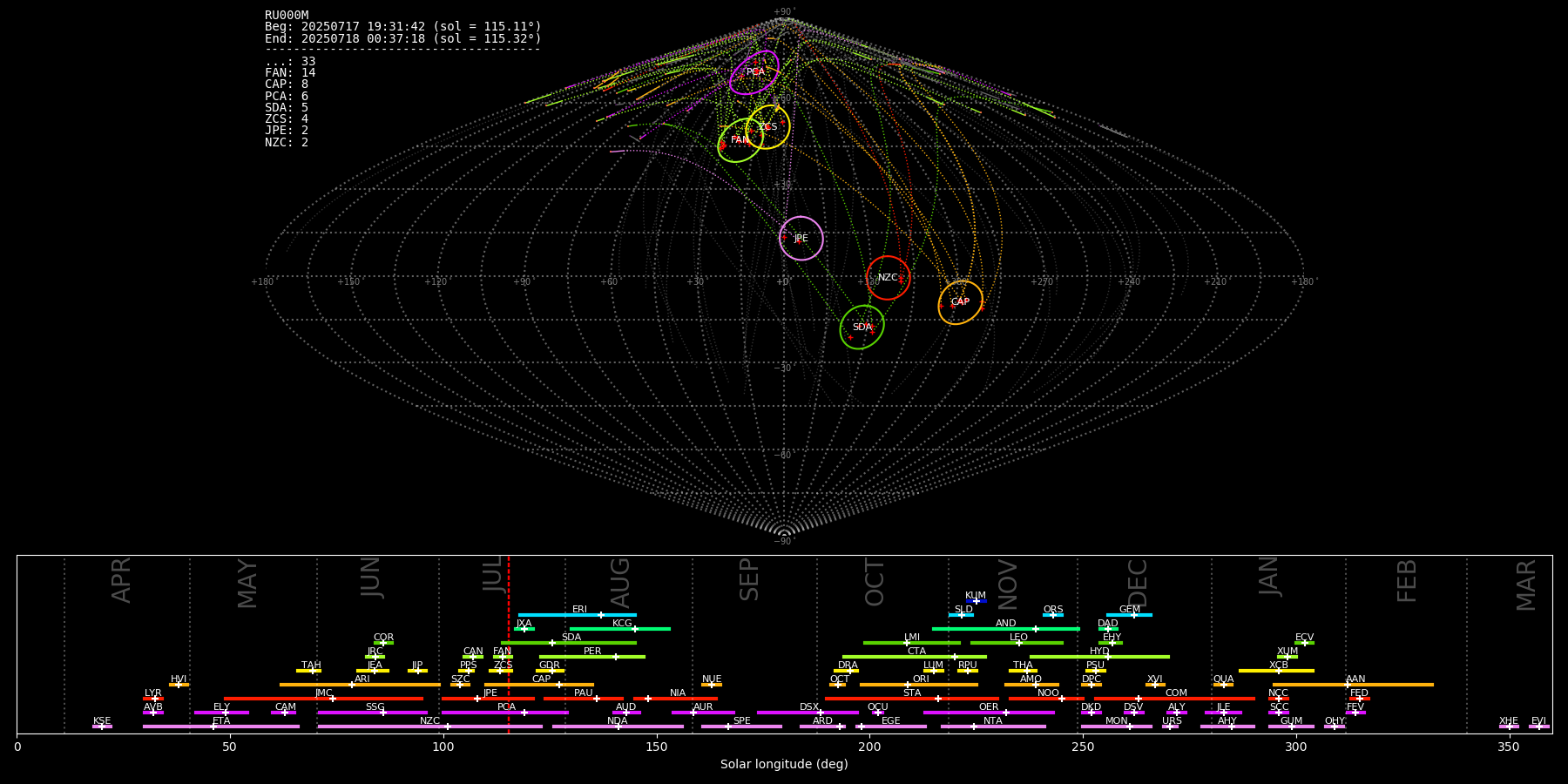Click the EVI shower label in timeline

[1538, 721]
